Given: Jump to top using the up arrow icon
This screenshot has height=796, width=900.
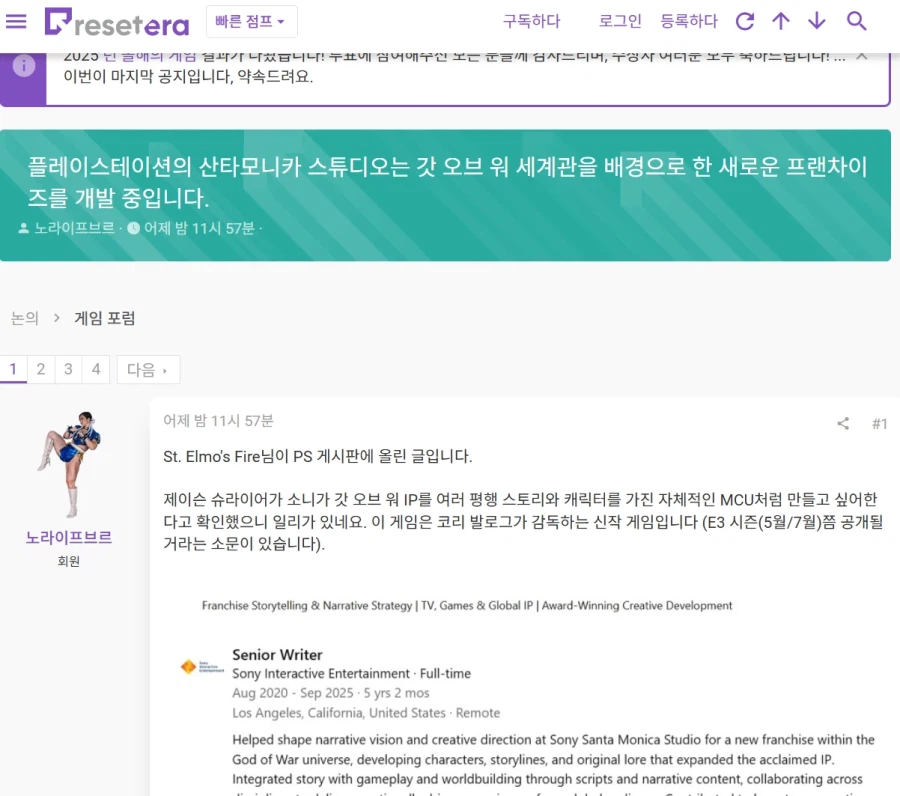Looking at the screenshot, I should [781, 20].
